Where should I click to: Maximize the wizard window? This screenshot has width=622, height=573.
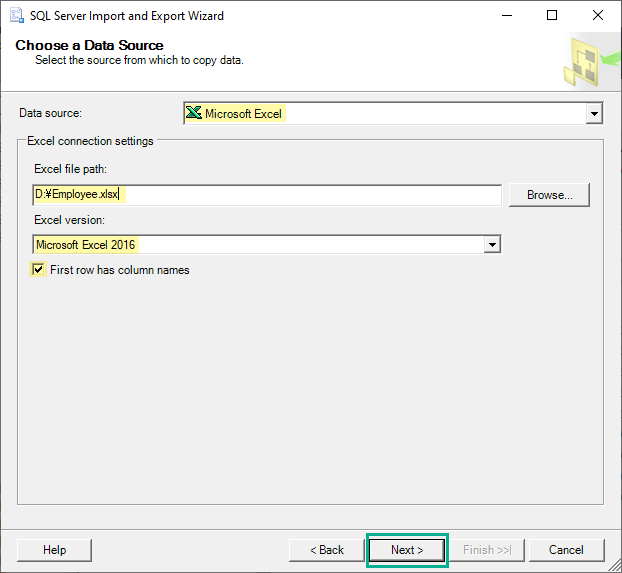pyautogui.click(x=552, y=15)
